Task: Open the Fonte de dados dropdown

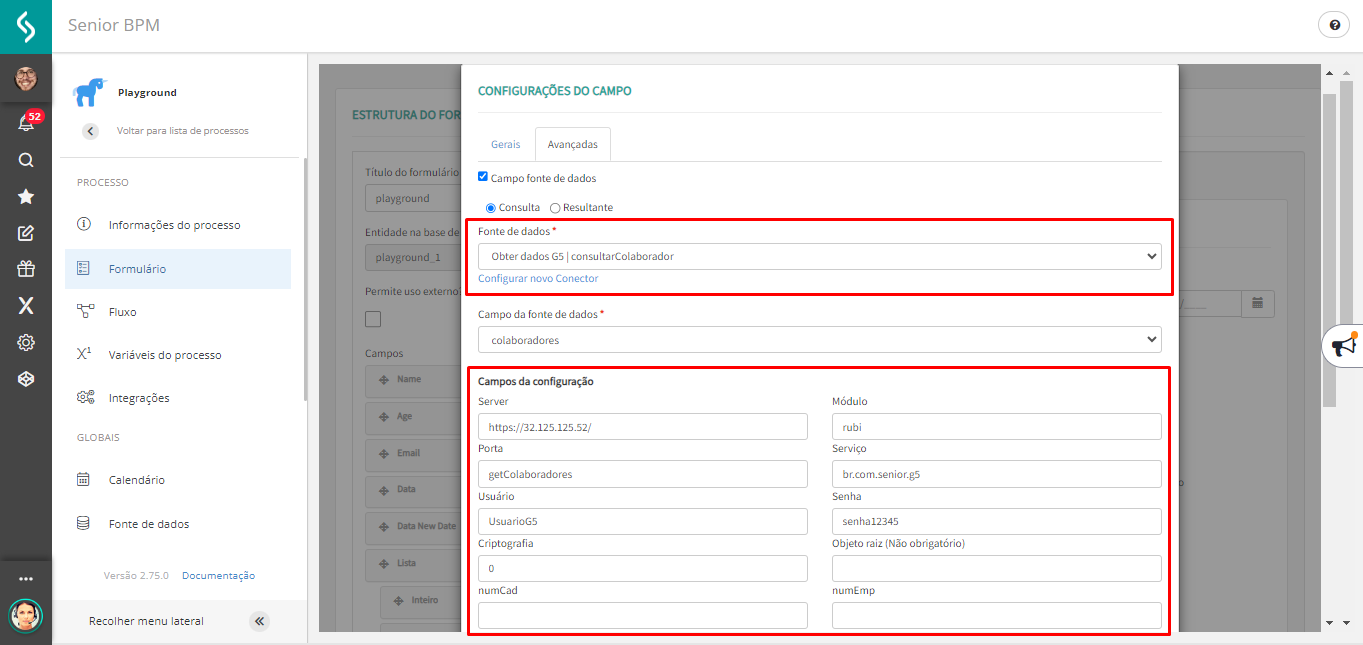Action: (819, 256)
